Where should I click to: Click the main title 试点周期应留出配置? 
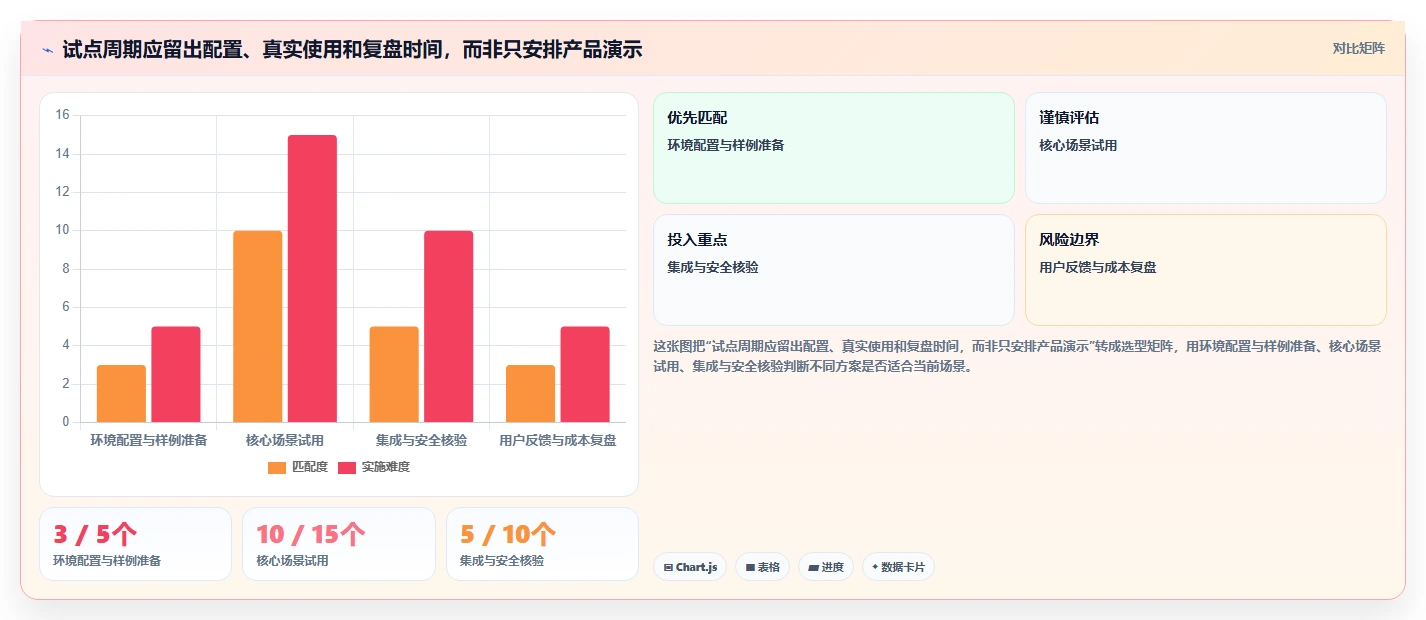pos(352,49)
